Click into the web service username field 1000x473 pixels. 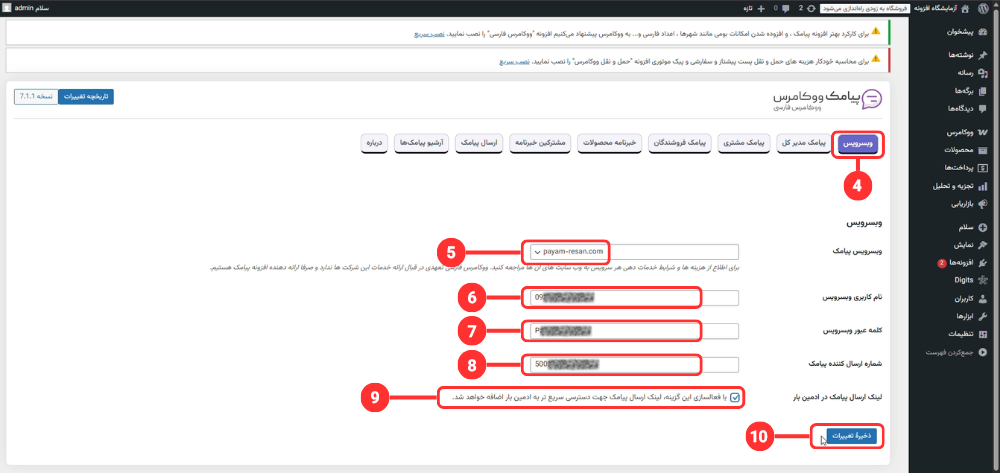[631, 297]
